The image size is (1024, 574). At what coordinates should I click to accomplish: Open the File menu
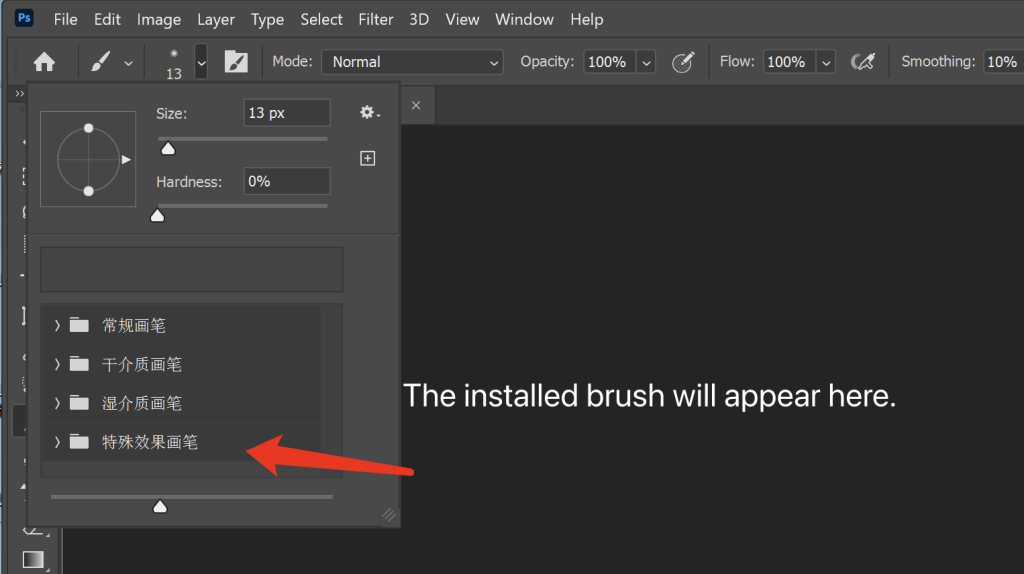tap(65, 20)
